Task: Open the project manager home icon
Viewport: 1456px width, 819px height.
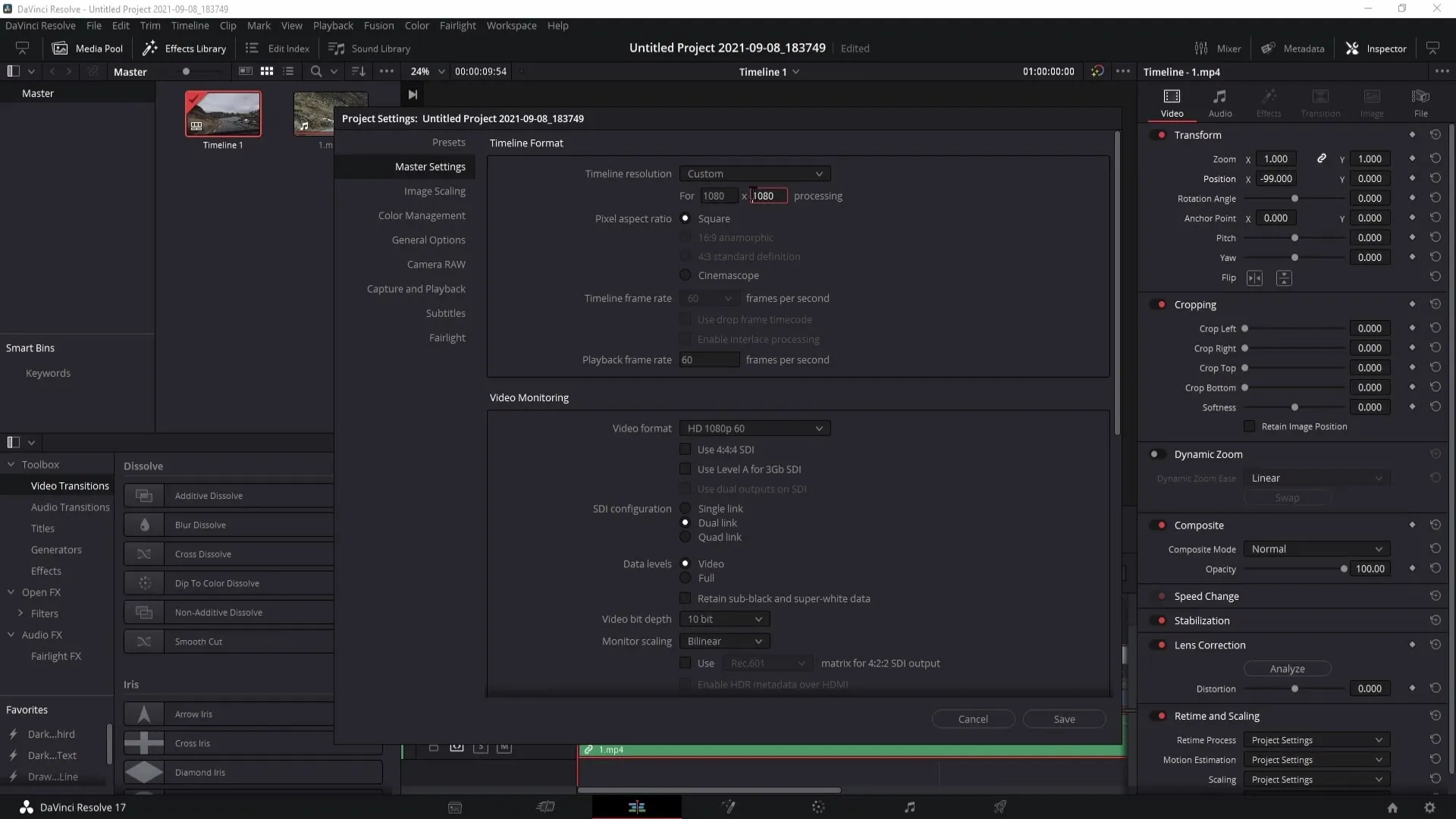Action: coord(1392,808)
